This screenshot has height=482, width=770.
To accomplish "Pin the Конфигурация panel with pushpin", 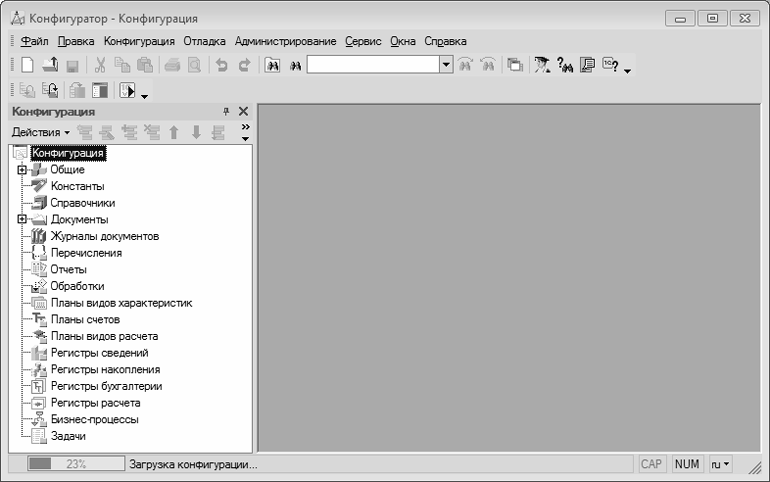I will point(226,112).
